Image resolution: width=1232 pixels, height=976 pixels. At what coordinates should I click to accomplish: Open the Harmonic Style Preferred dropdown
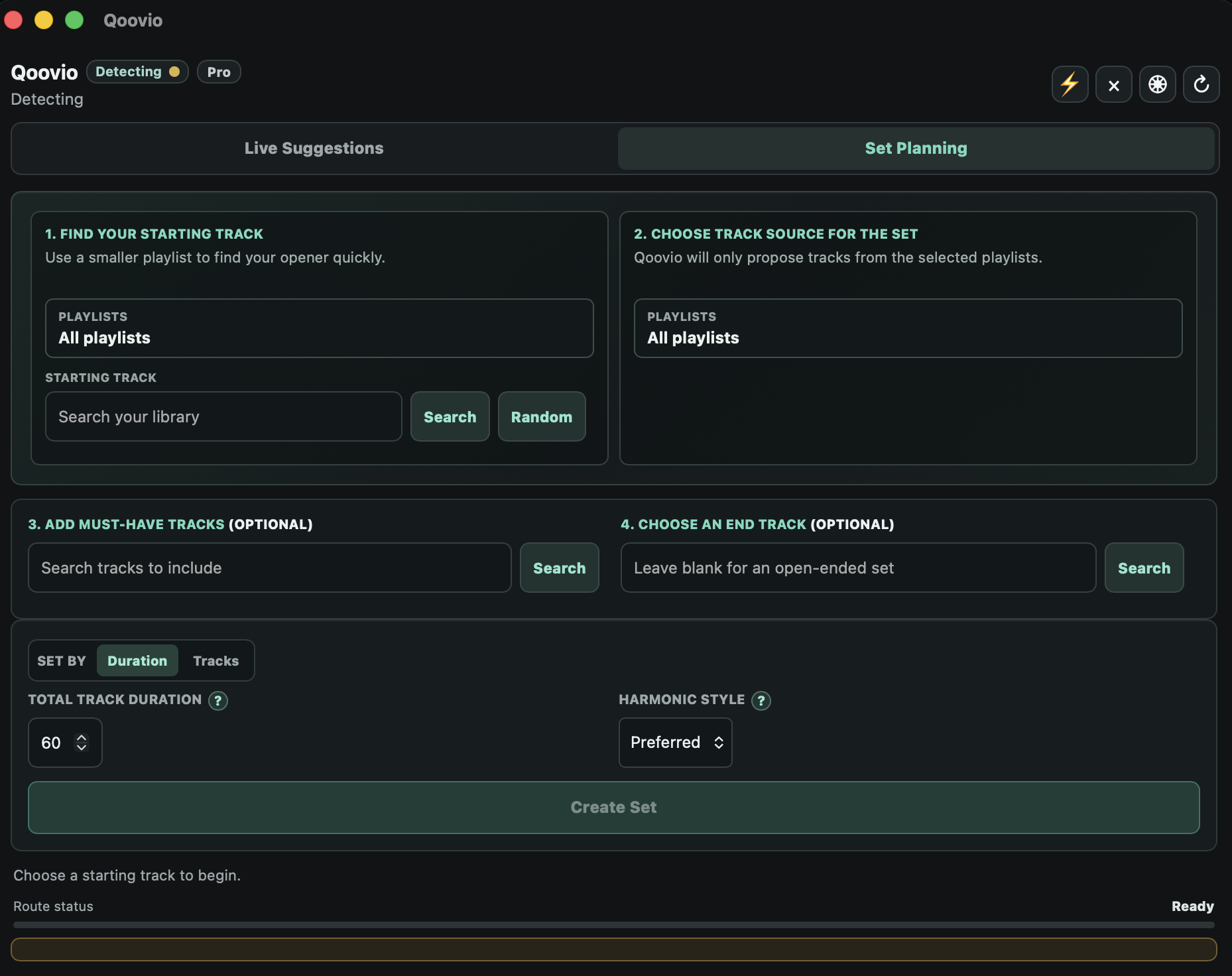(x=675, y=743)
